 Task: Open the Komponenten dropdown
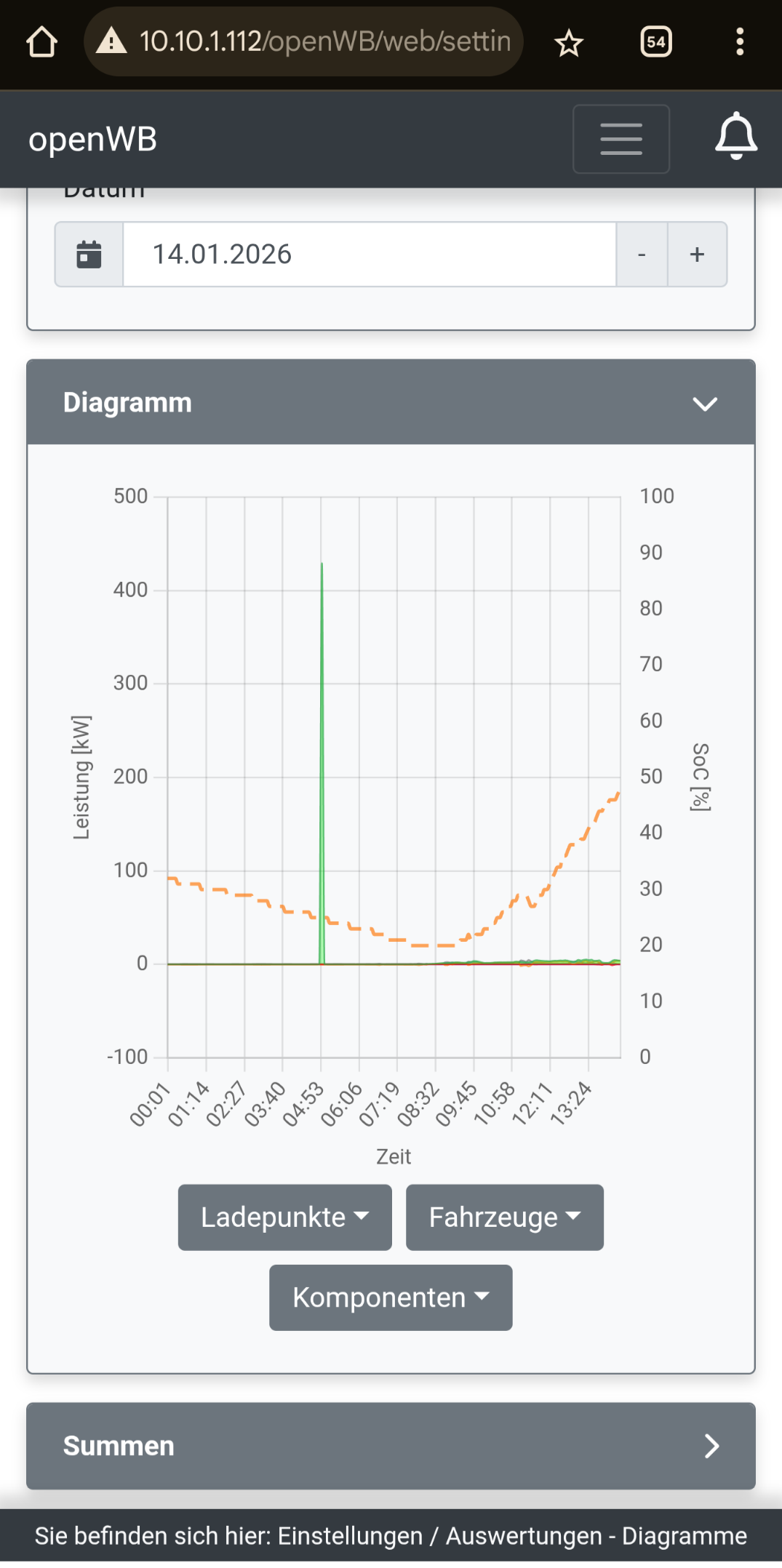point(391,1297)
